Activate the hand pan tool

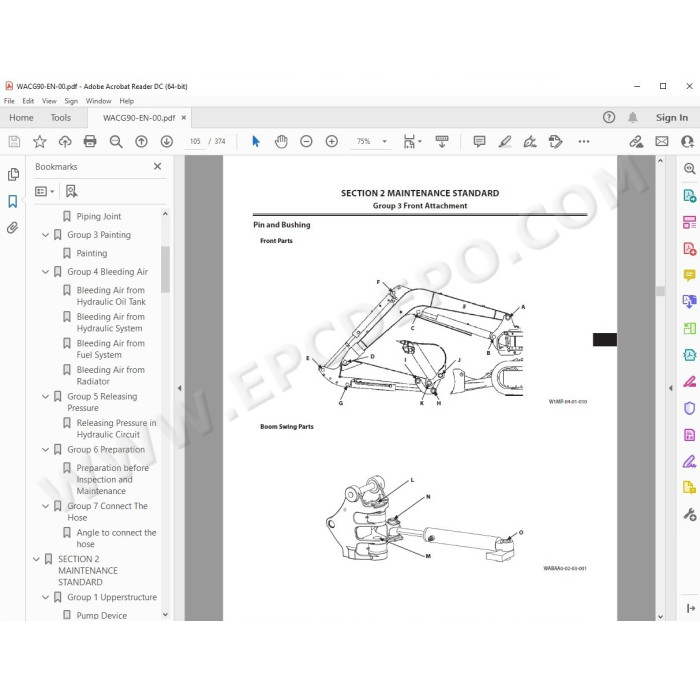tap(281, 142)
